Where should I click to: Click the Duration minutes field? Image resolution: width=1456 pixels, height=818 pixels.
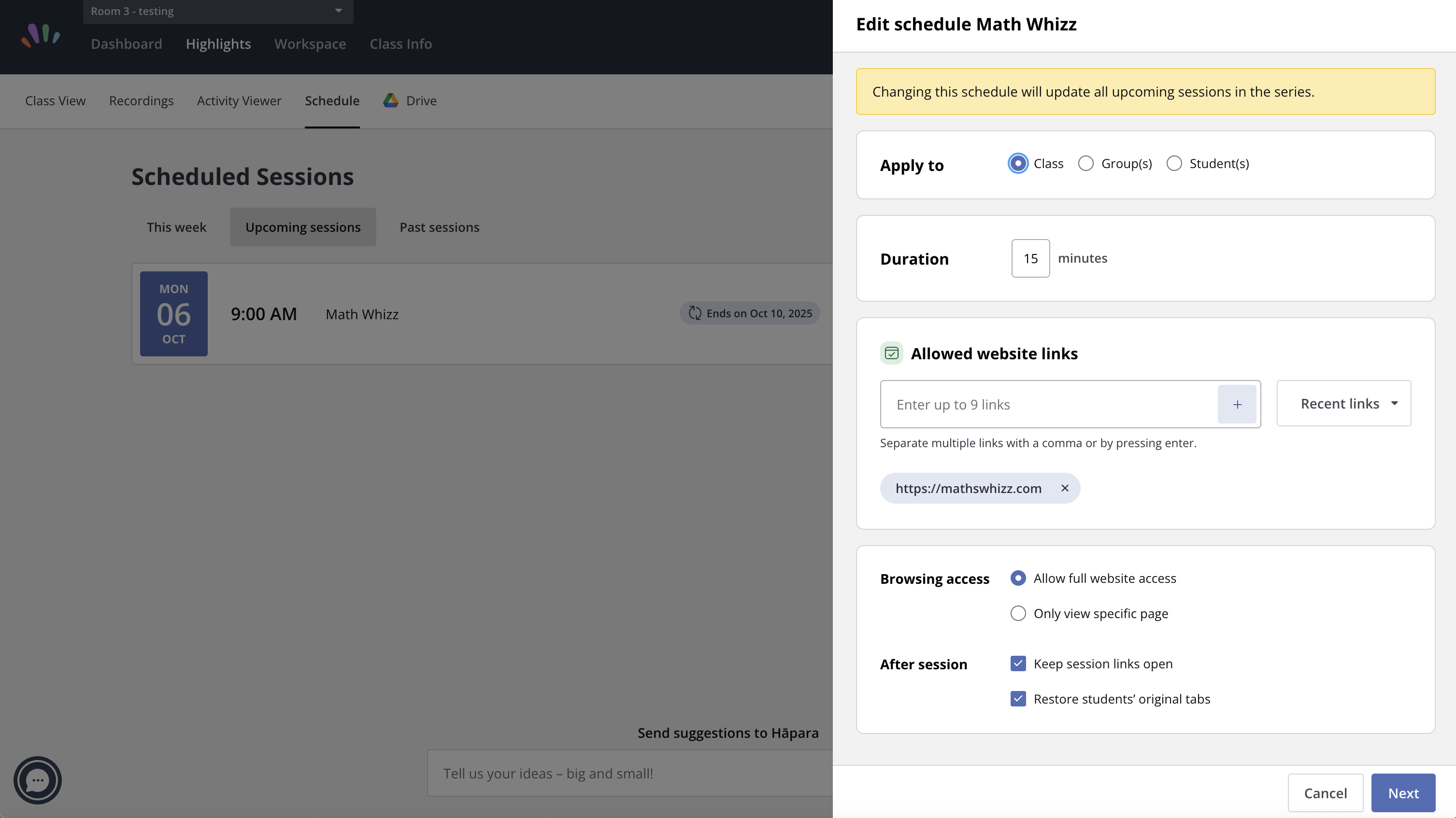tap(1030, 258)
